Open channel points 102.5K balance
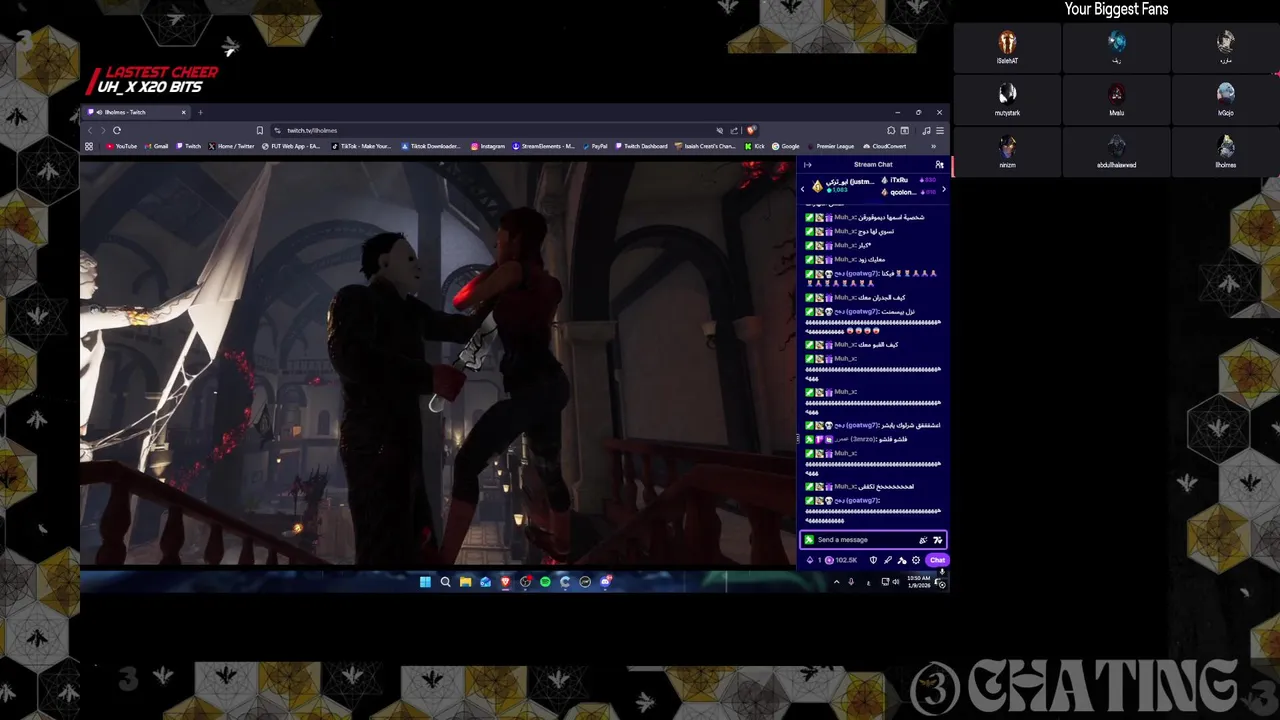This screenshot has width=1280, height=720. pyautogui.click(x=842, y=560)
